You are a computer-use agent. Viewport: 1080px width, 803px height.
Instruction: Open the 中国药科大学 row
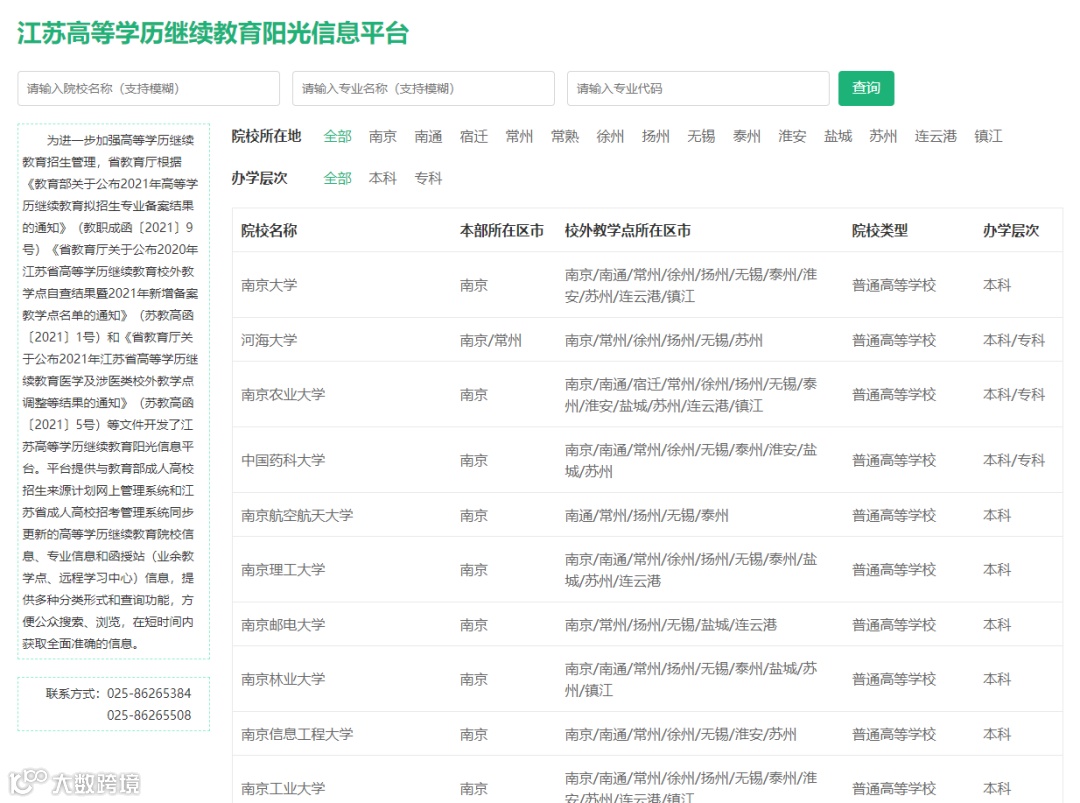pyautogui.click(x=647, y=460)
